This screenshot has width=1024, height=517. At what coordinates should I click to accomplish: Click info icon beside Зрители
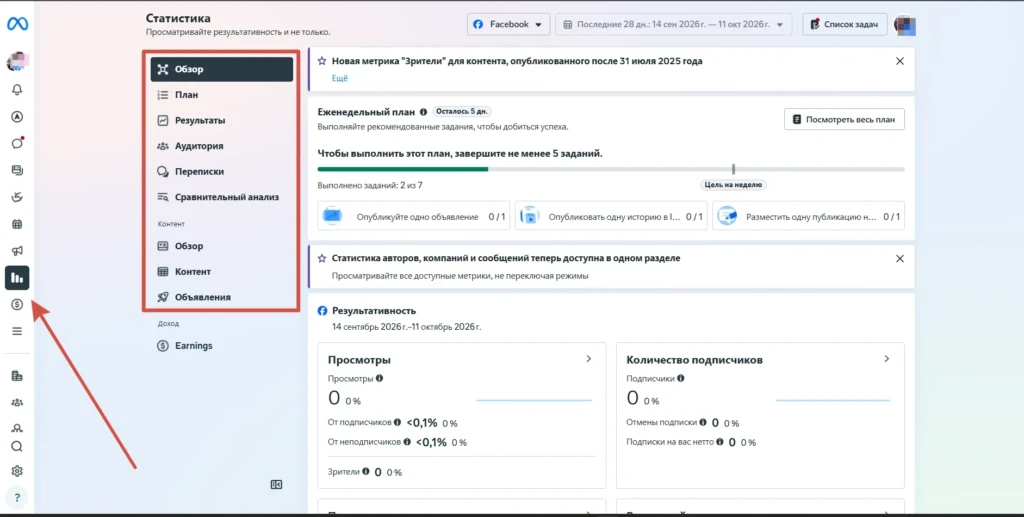pos(366,471)
